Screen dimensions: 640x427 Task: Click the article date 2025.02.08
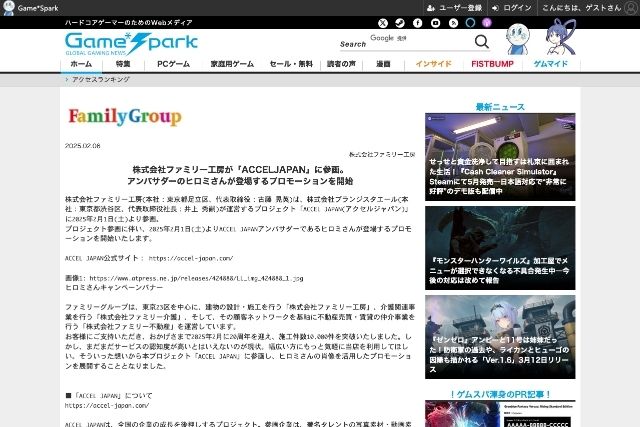[82, 146]
